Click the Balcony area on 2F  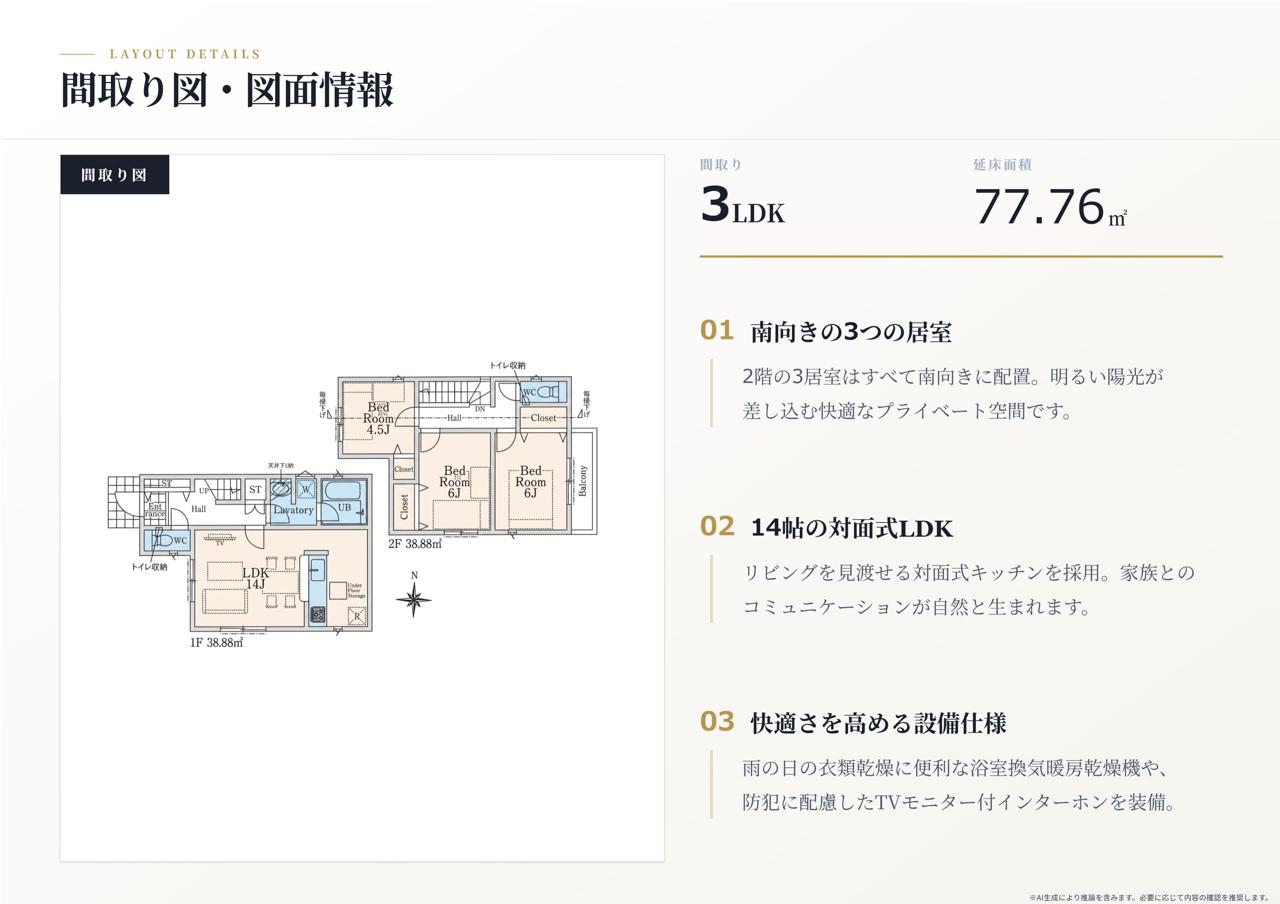[x=583, y=481]
